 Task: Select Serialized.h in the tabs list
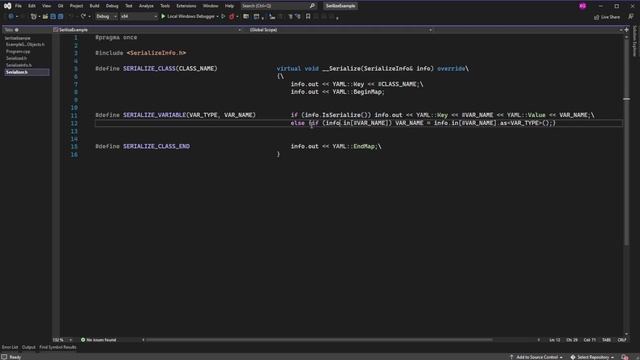16,58
